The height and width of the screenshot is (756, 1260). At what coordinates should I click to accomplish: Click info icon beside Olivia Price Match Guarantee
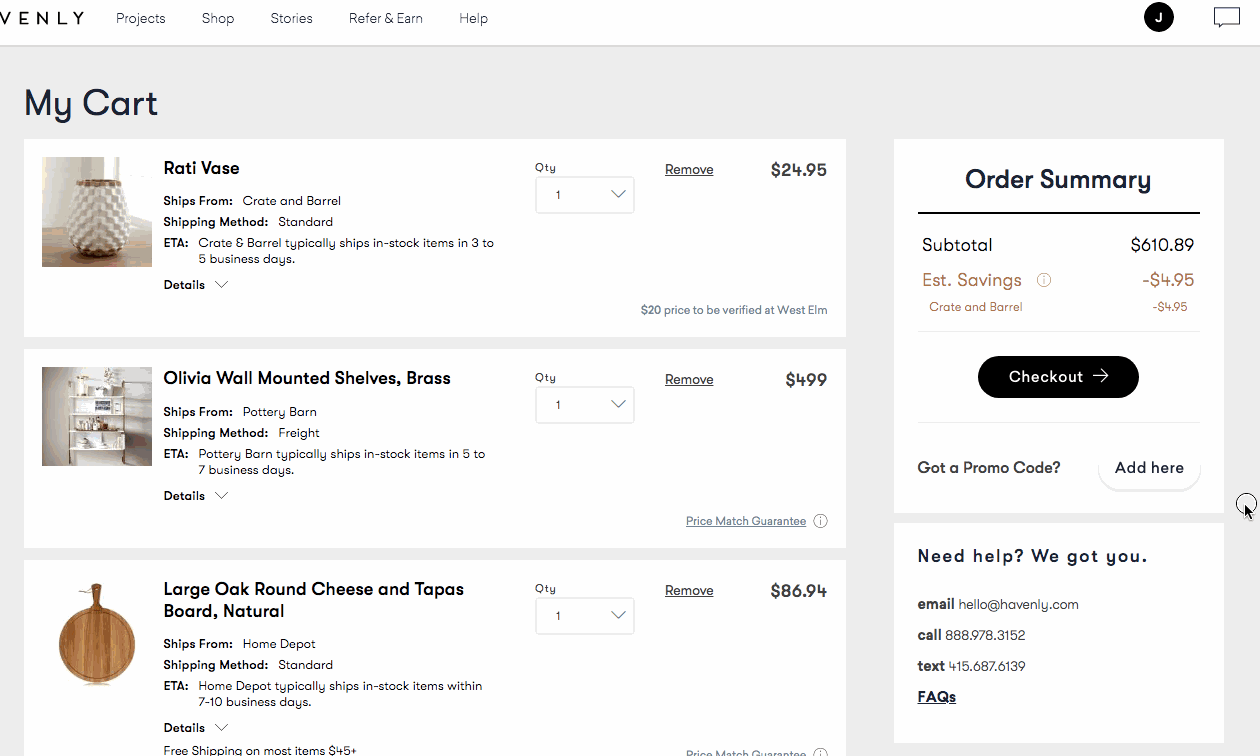point(820,521)
